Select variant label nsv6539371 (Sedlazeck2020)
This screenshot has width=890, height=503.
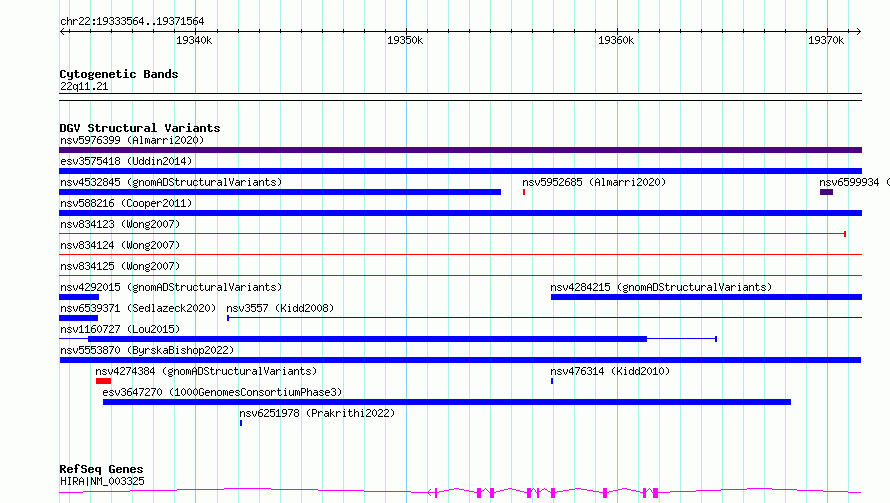[x=138, y=308]
